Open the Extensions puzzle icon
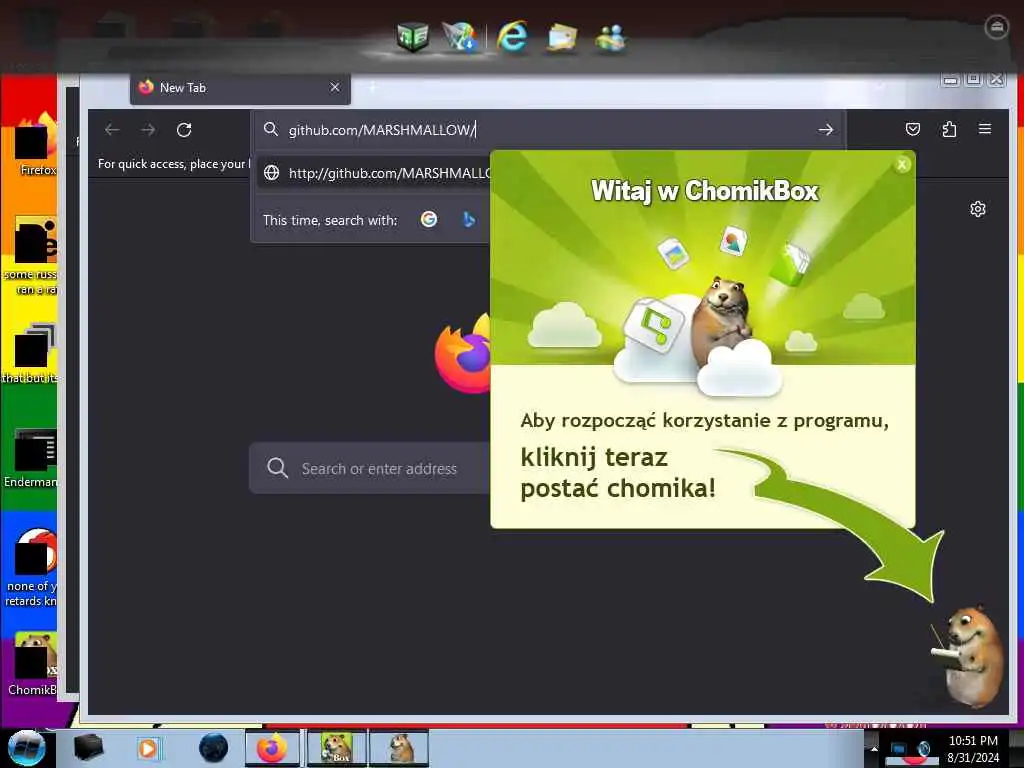Screen dimensions: 1024x768 (949, 129)
